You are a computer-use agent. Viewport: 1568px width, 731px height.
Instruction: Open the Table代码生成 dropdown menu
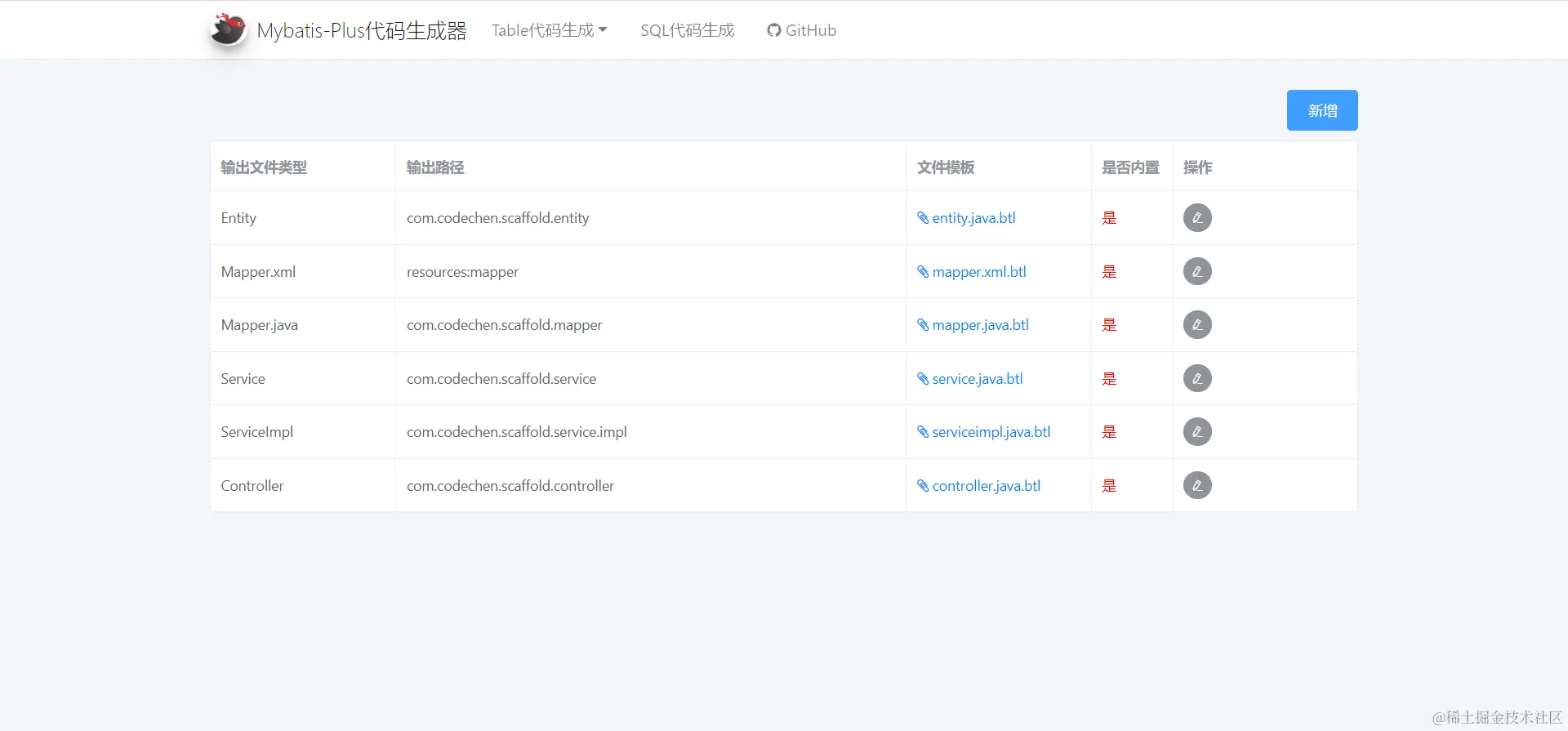click(550, 30)
